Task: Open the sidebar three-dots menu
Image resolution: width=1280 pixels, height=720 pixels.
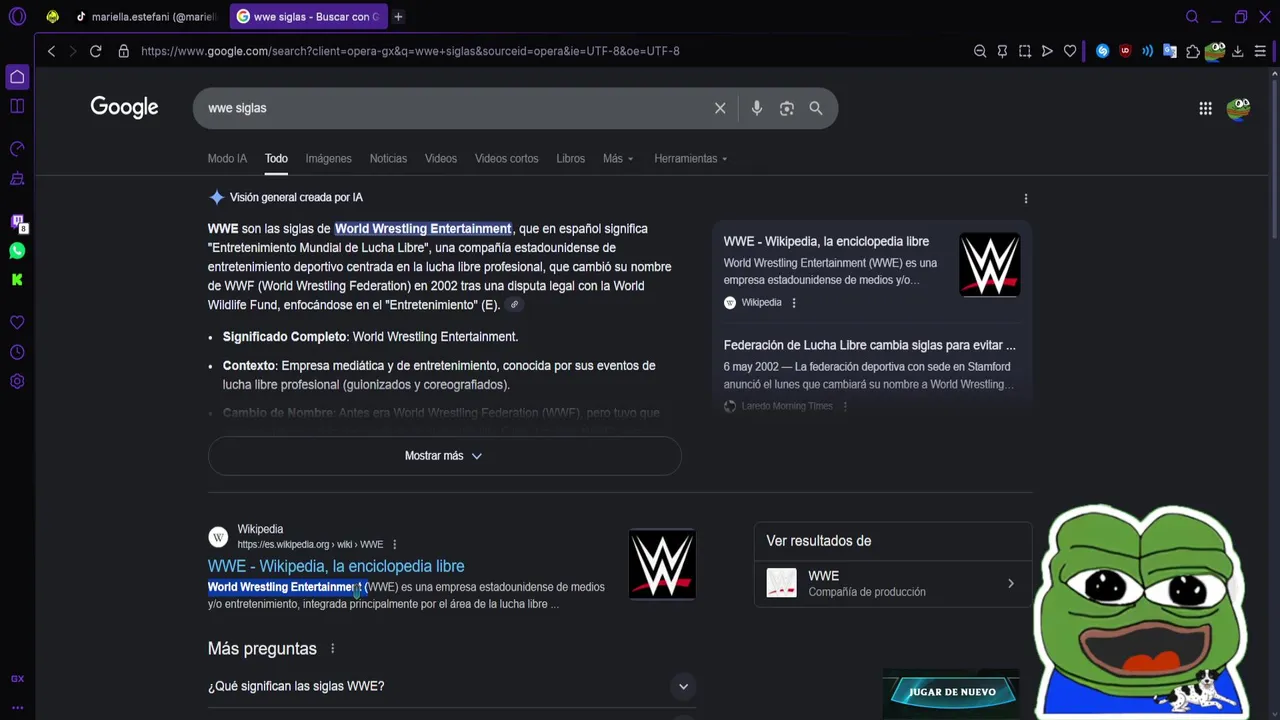Action: pos(17,707)
